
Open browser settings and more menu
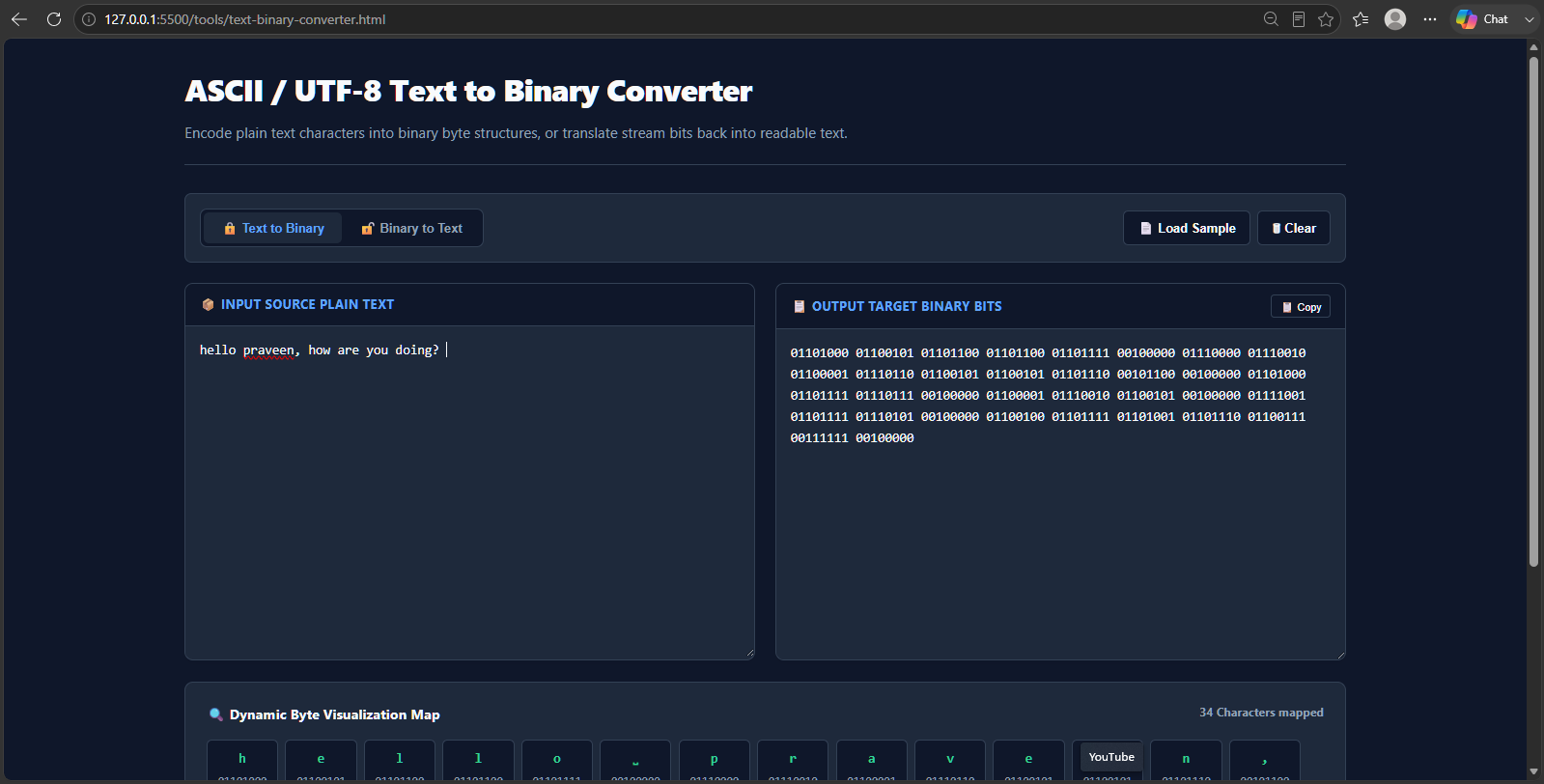pyautogui.click(x=1430, y=19)
